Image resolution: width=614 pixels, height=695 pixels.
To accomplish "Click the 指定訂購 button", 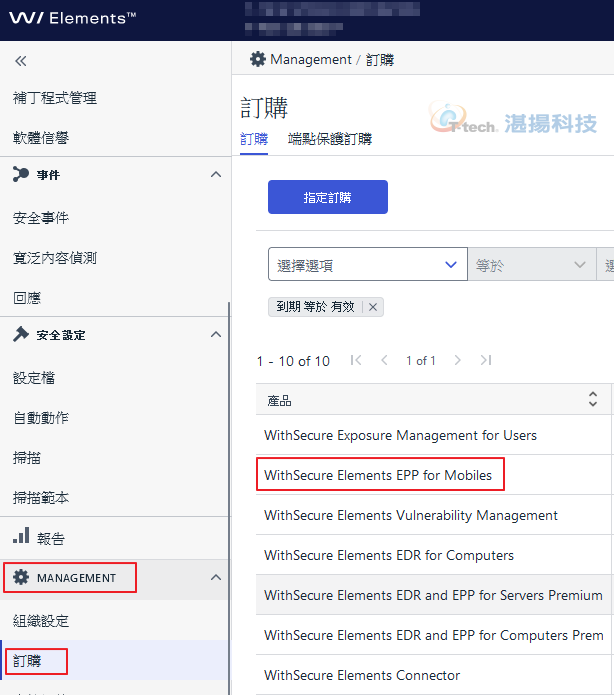I will [x=328, y=197].
